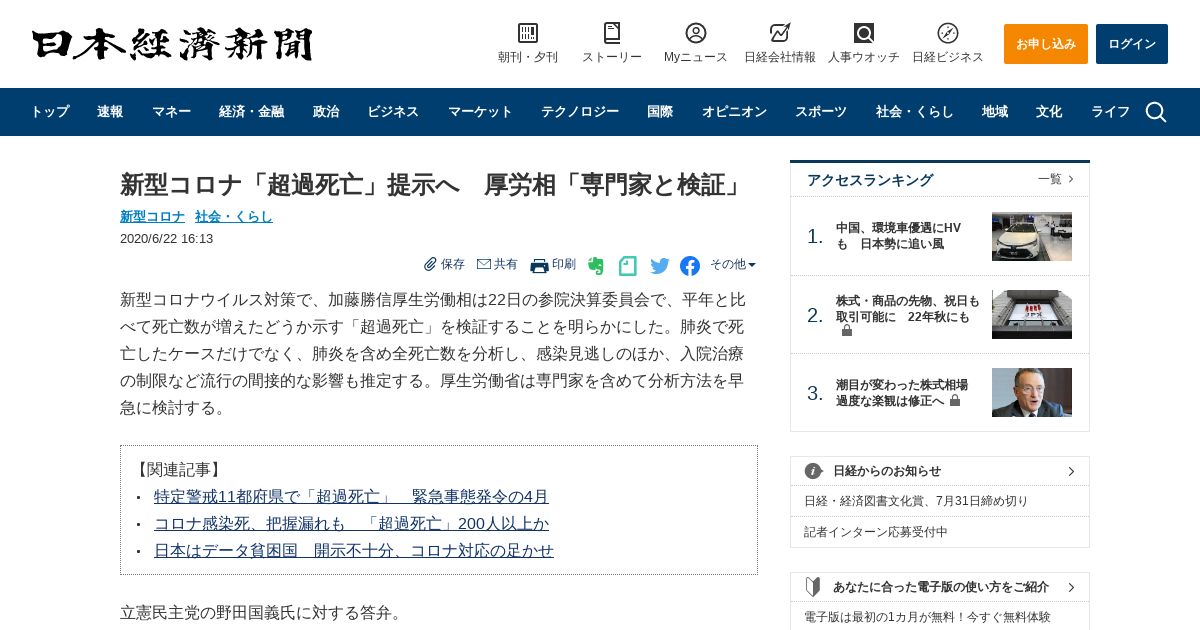1200x630 pixels.
Task: Click the Nikkei newspaper logo
Action: 172,44
